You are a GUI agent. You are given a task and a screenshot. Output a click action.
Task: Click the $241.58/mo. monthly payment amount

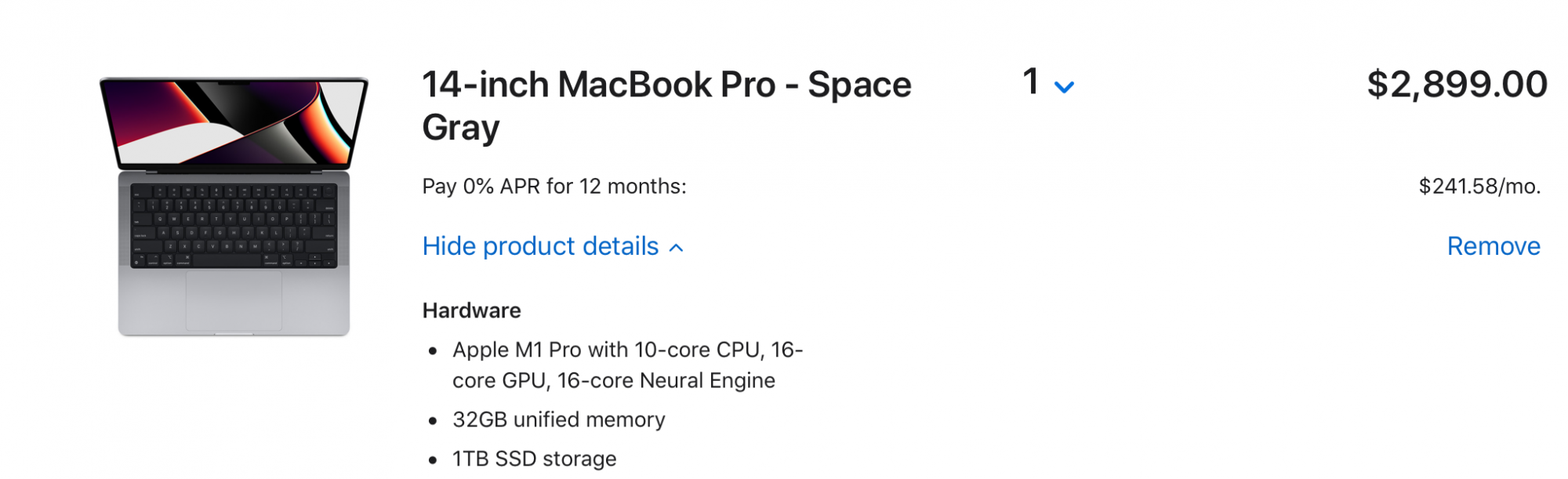(x=1479, y=187)
